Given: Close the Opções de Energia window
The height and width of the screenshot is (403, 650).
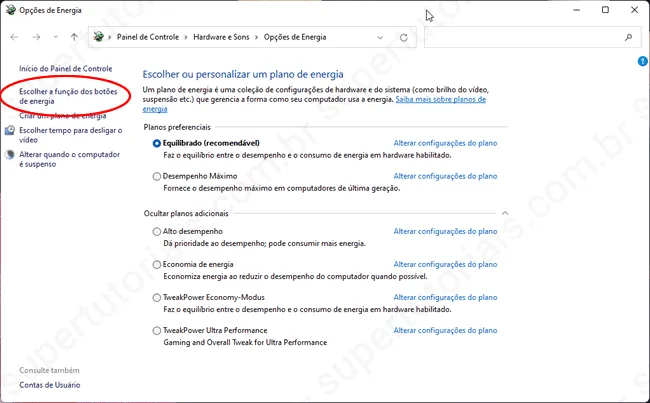Looking at the screenshot, I should click(x=634, y=10).
